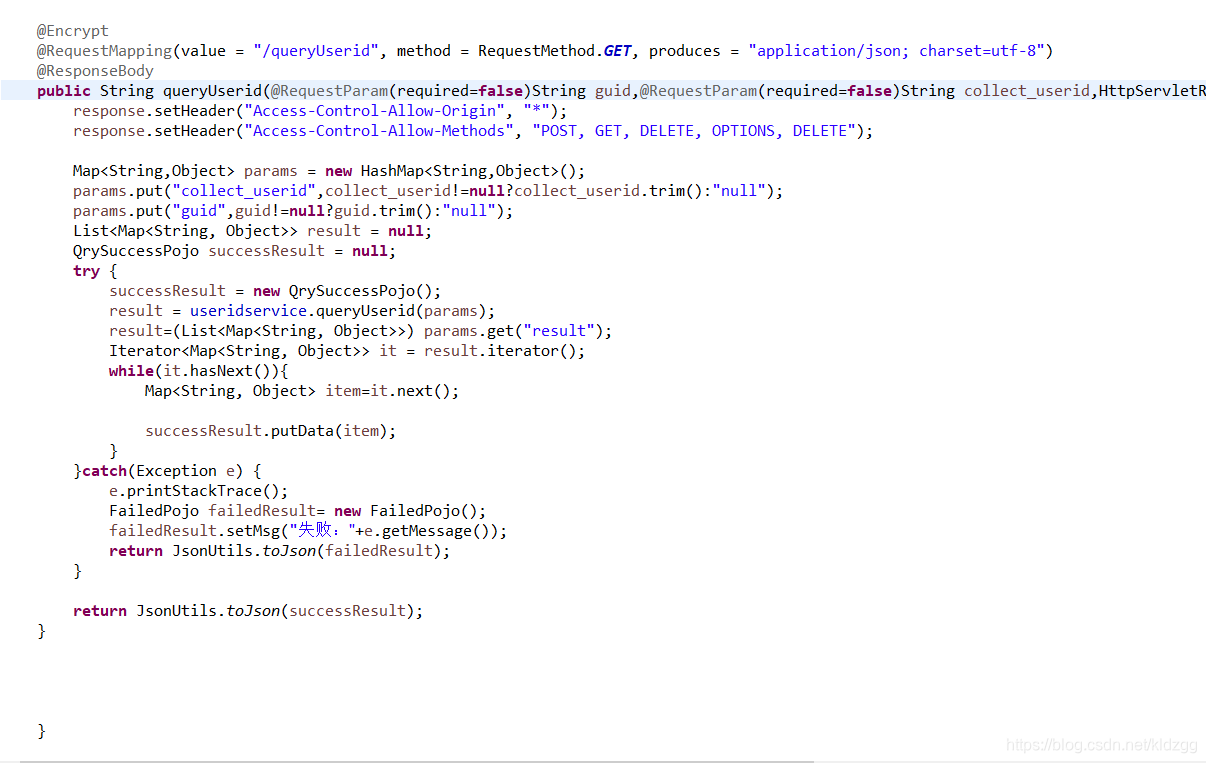This screenshot has width=1206, height=763.
Task: Click the first @RequestParam(required=false) annotation before guid
Action: coord(401,91)
